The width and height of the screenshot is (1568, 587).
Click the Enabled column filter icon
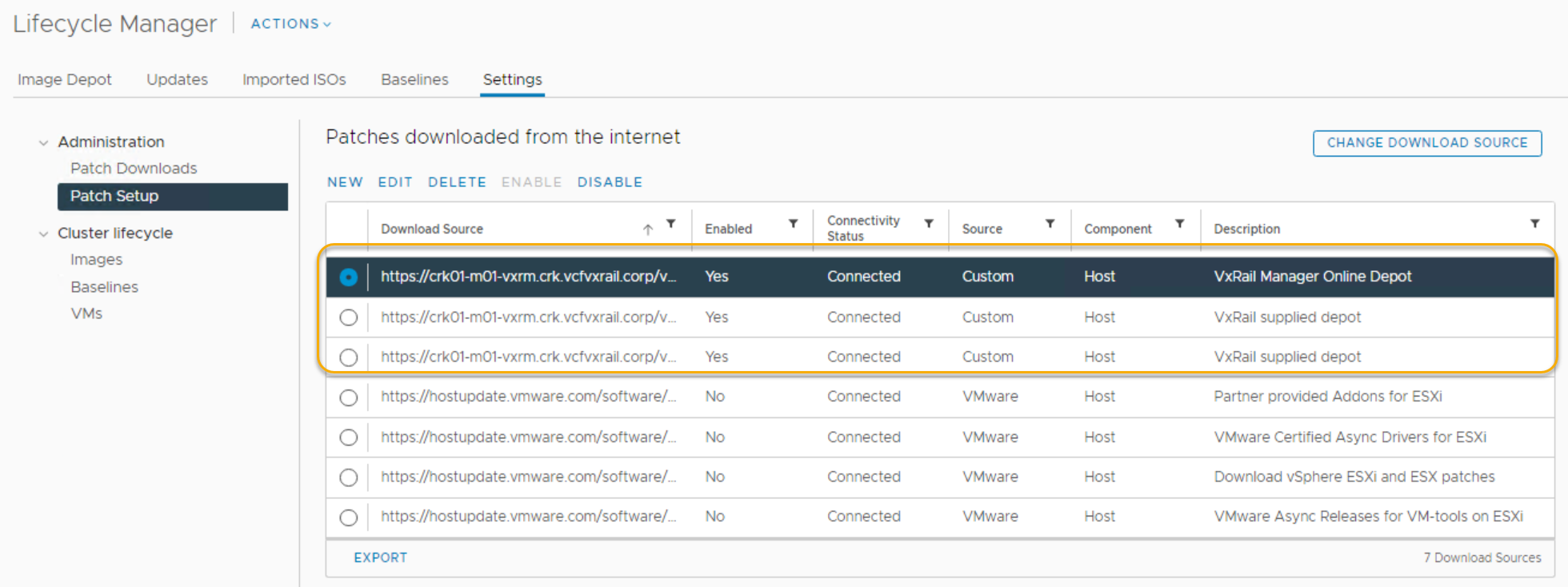point(793,225)
